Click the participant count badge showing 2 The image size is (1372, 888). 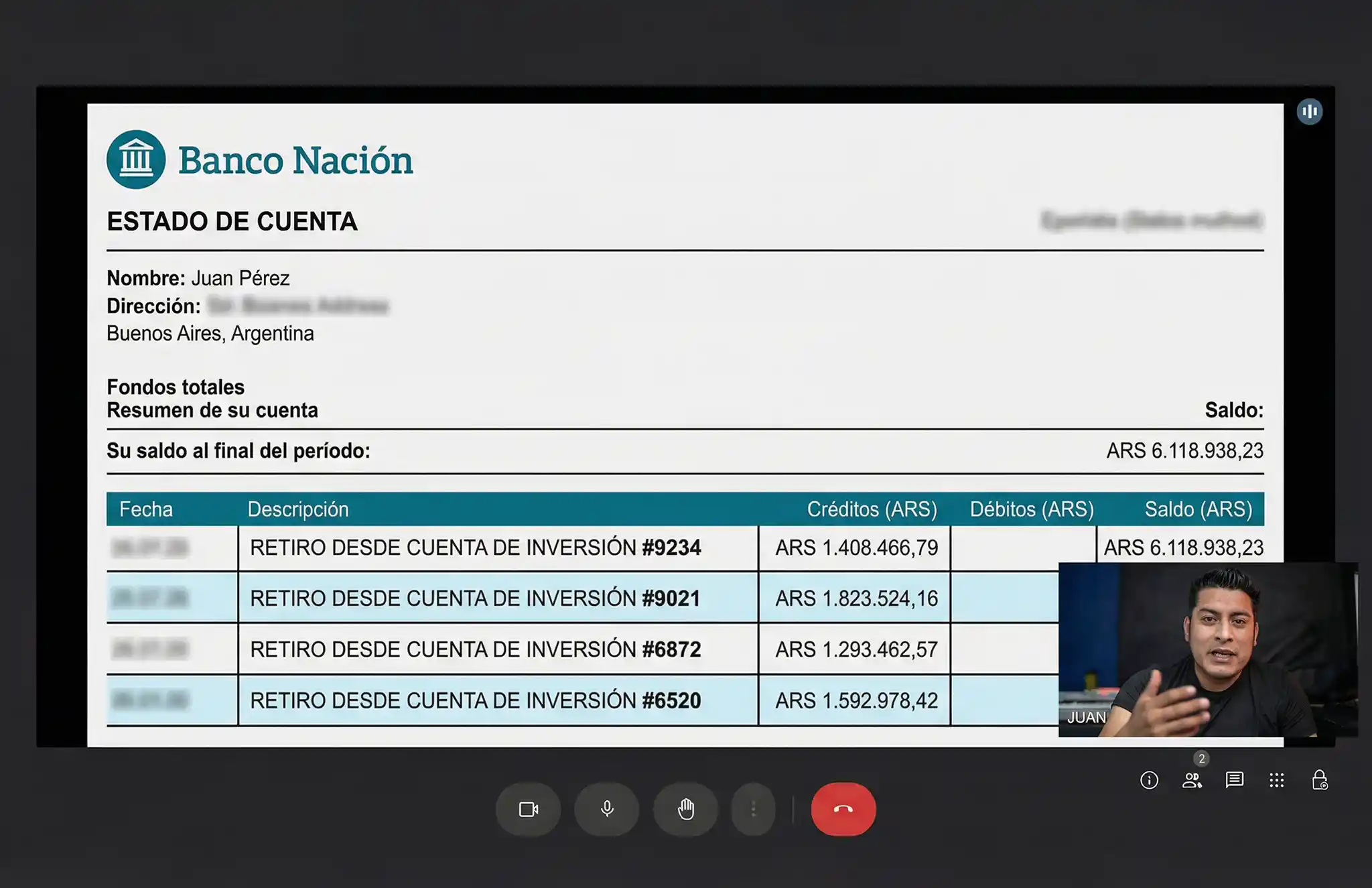tap(1201, 759)
